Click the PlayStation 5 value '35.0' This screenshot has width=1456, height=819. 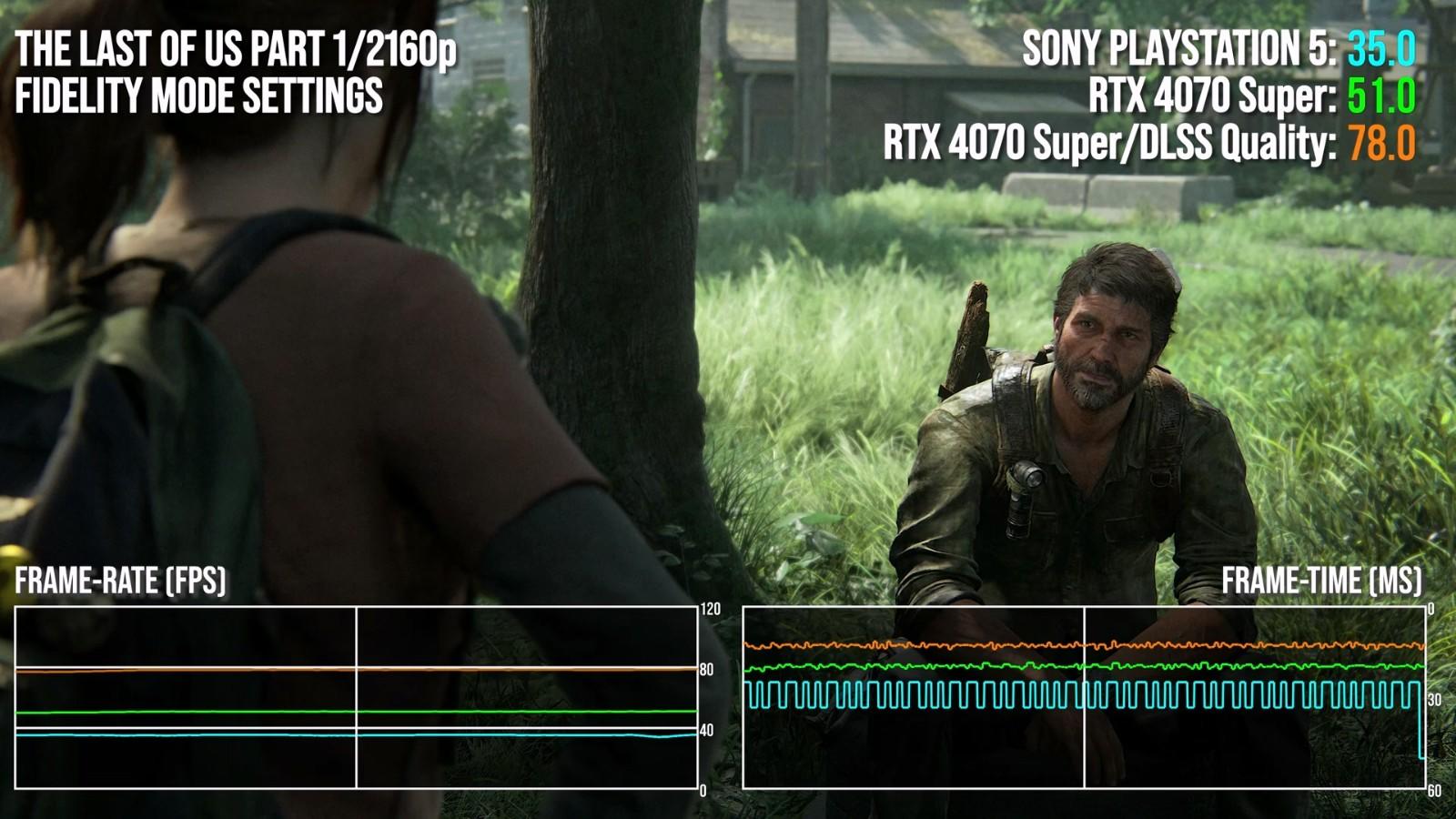1381,48
